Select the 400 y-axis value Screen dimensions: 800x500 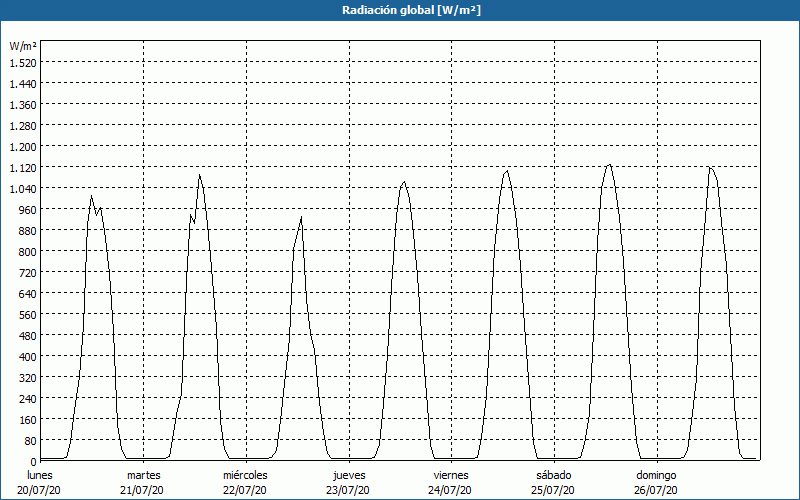point(28,357)
